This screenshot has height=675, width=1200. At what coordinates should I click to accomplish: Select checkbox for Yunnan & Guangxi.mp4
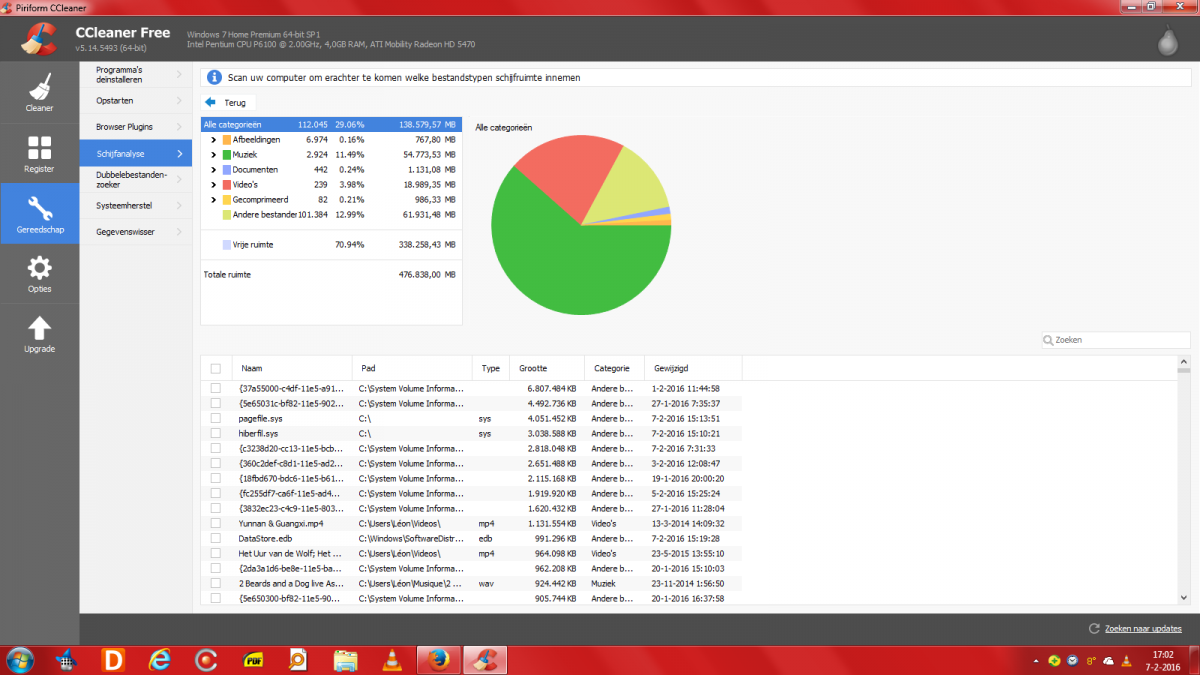pos(215,523)
